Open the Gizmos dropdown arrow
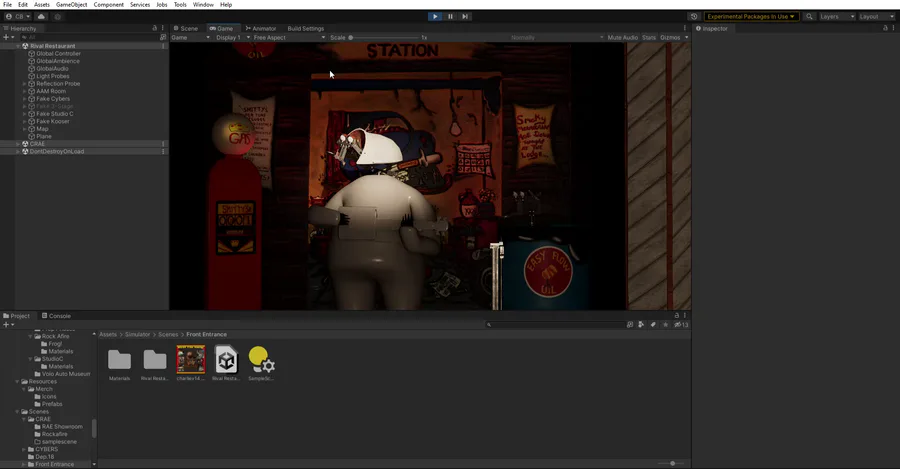The image size is (900, 469). tap(686, 37)
